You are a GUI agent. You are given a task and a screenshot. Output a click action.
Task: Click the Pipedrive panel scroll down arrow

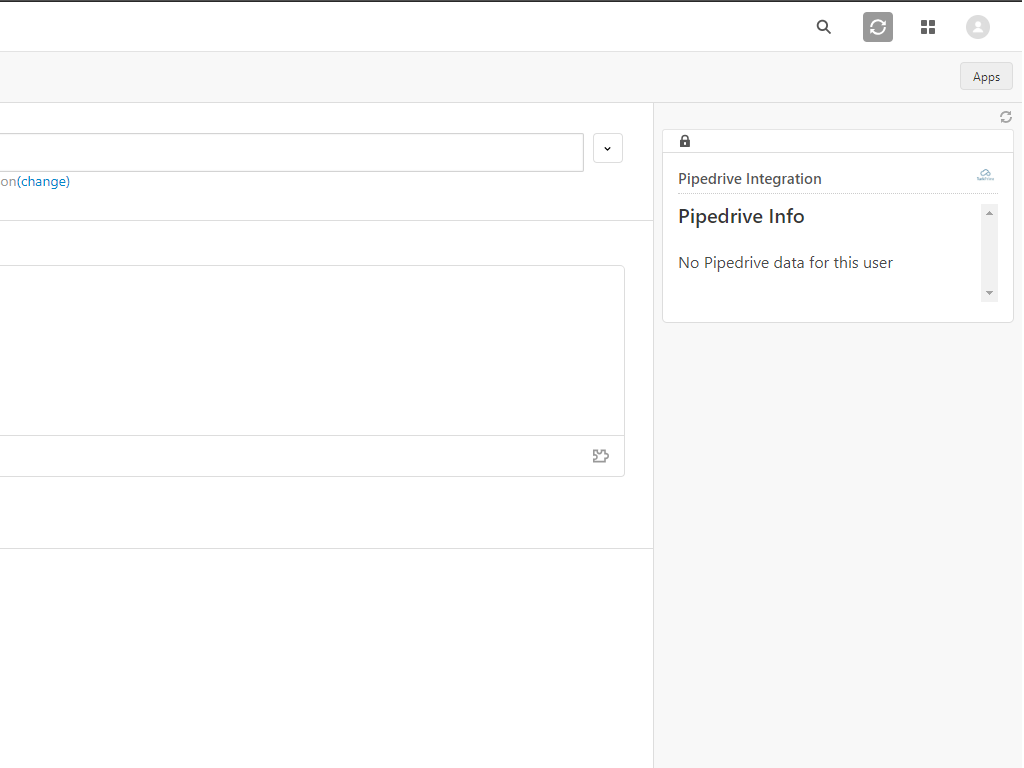(x=990, y=293)
